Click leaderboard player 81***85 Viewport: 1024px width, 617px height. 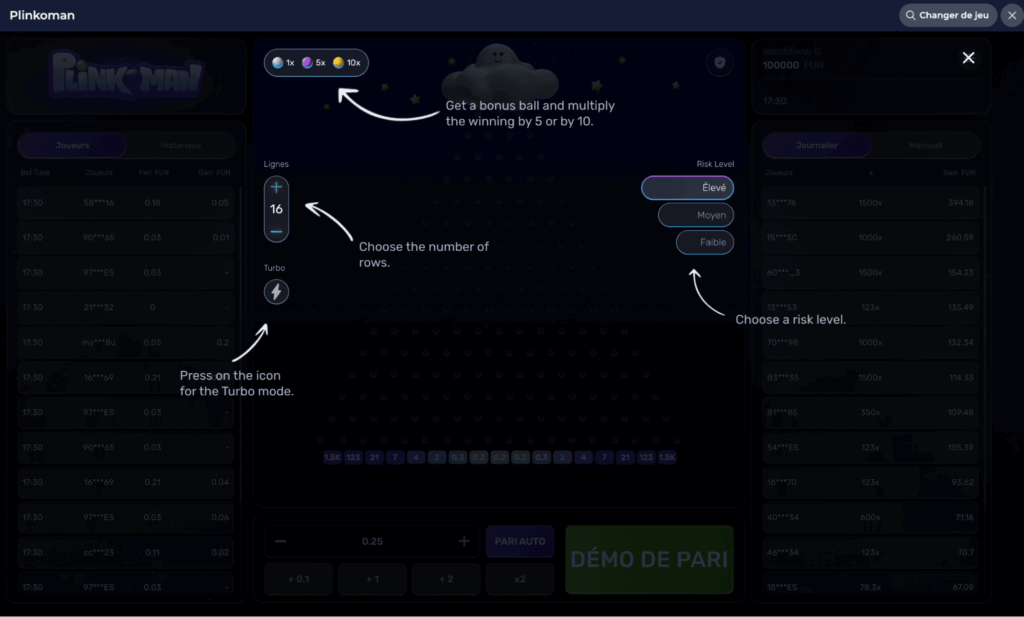click(x=782, y=413)
